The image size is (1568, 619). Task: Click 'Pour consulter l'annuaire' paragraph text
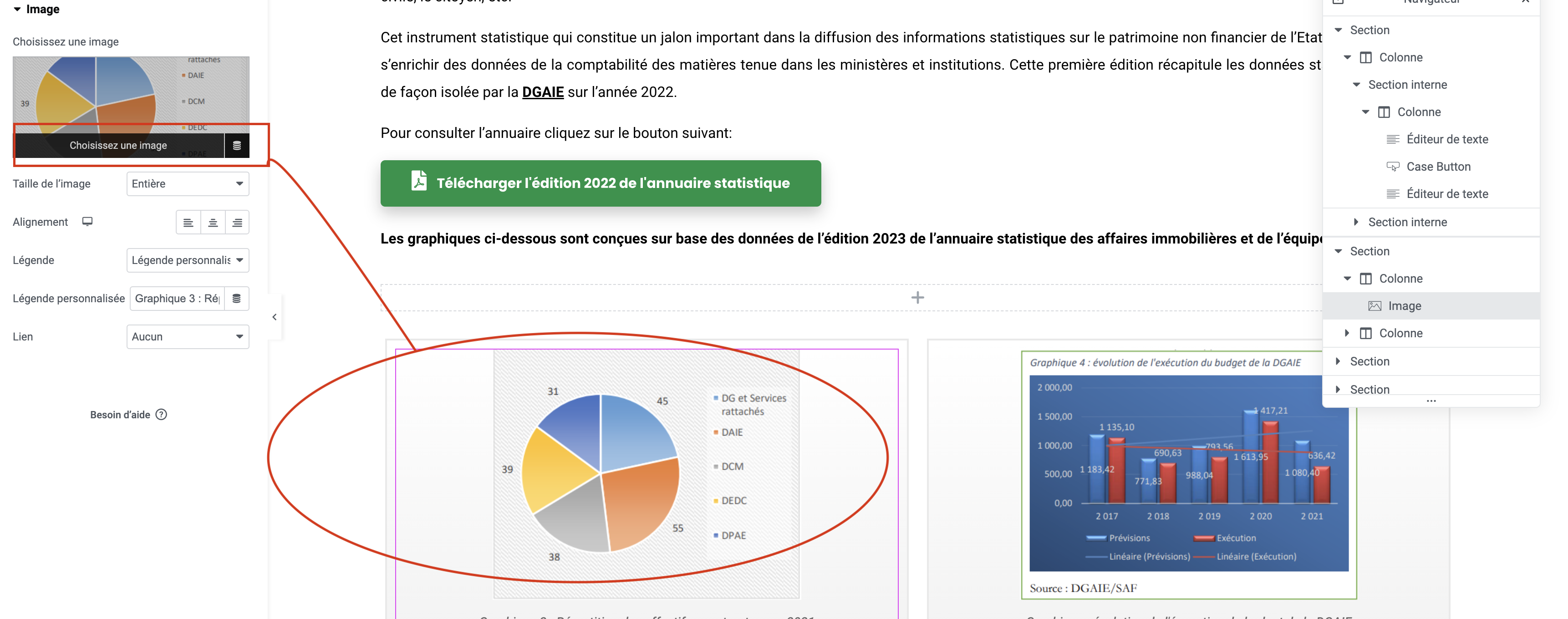point(556,133)
